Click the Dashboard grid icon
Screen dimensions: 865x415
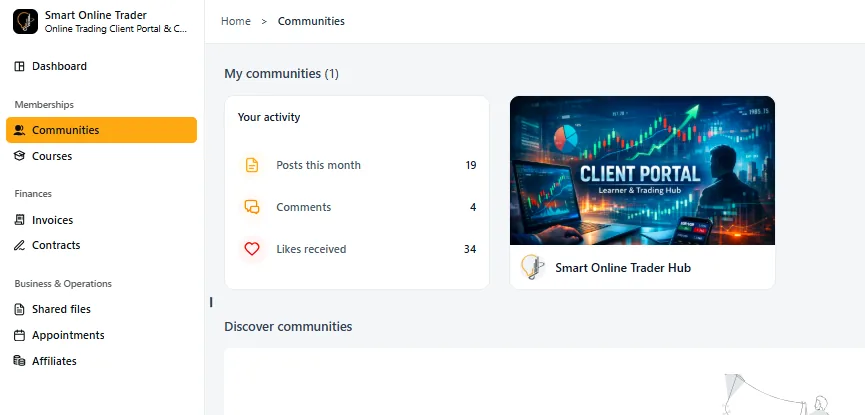[19, 66]
